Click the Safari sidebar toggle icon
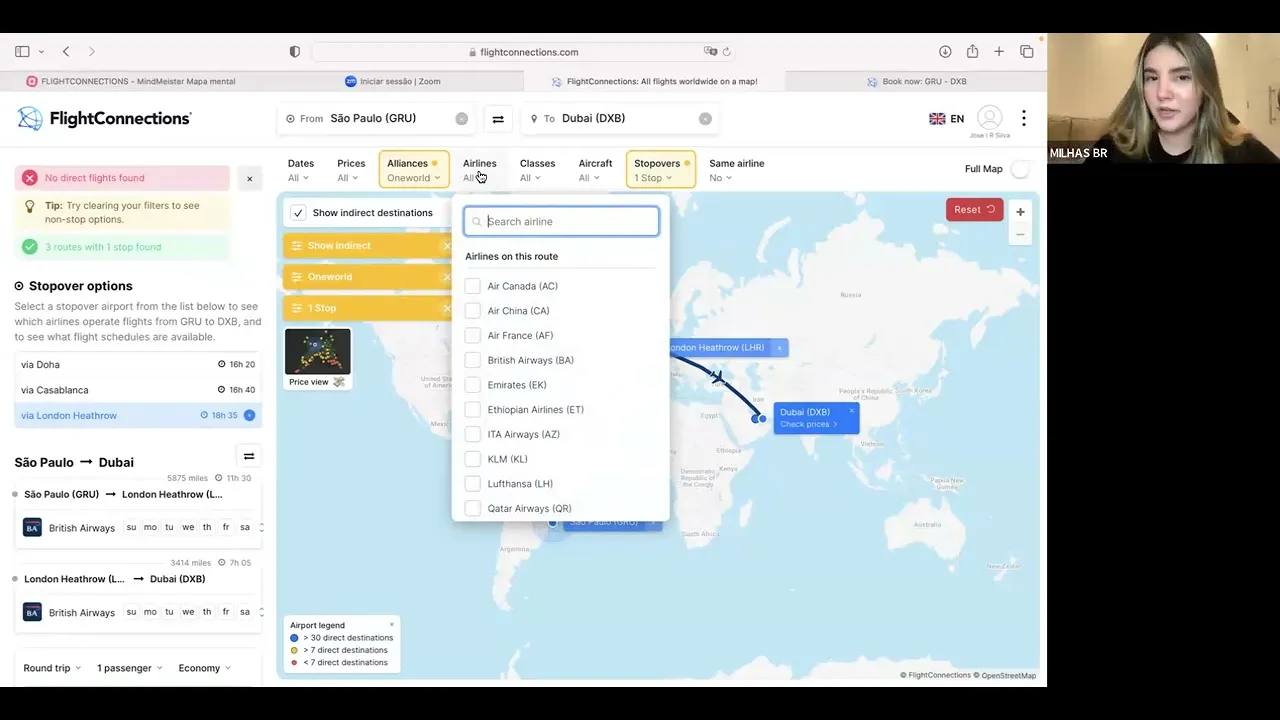 pos(22,51)
